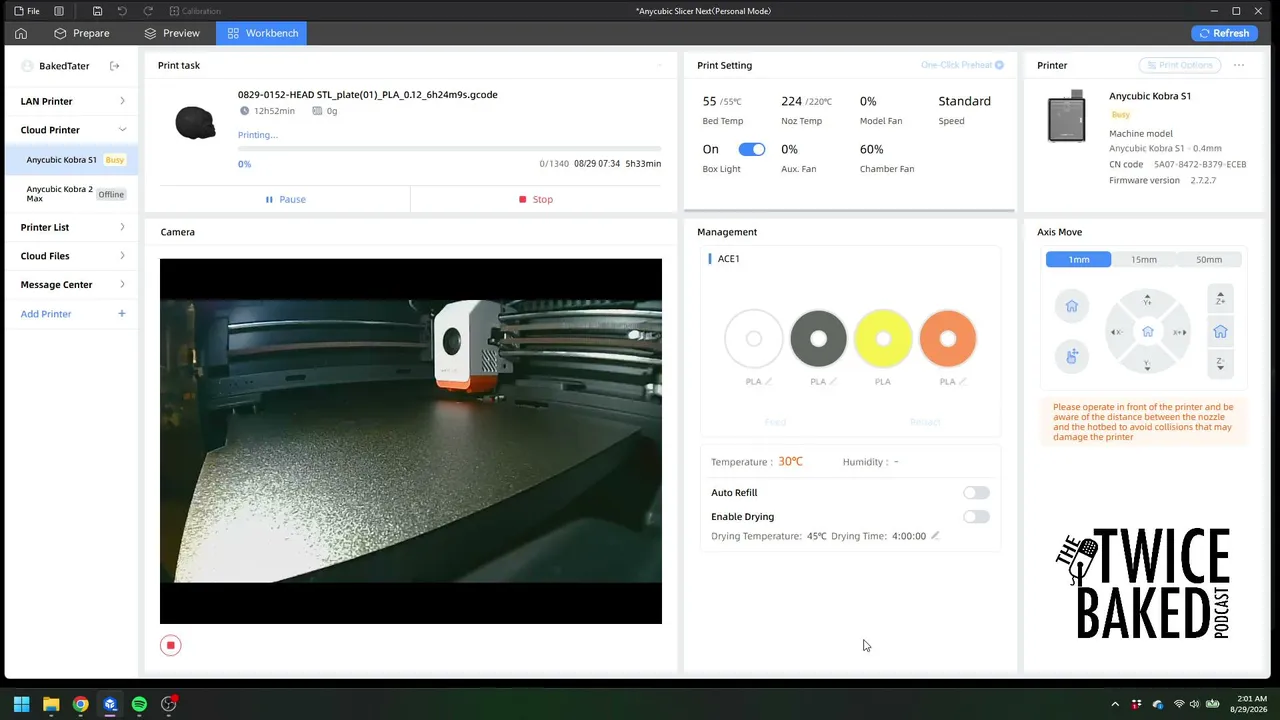Switch to the Prepare tab
Viewport: 1280px width, 720px height.
click(x=82, y=33)
